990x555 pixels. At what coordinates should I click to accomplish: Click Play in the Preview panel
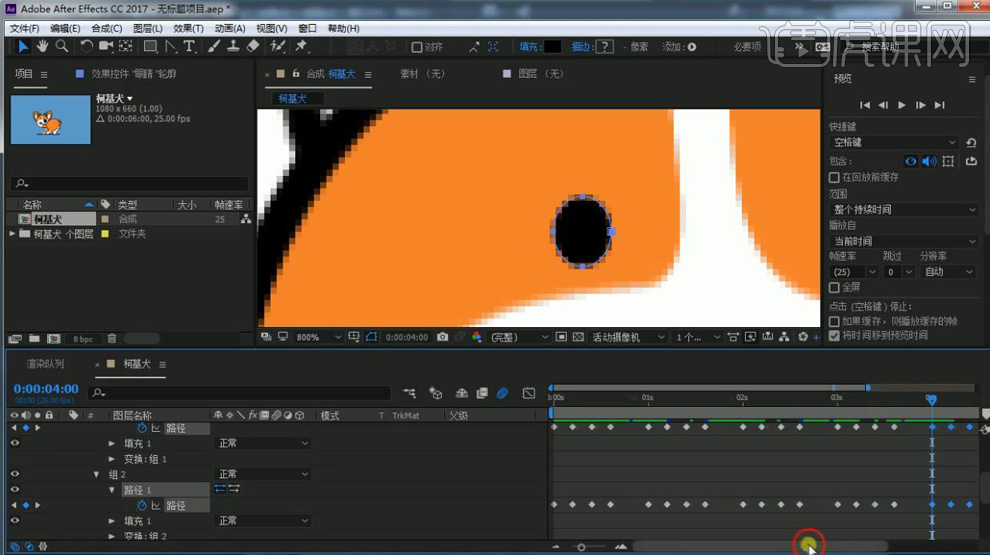coord(902,105)
